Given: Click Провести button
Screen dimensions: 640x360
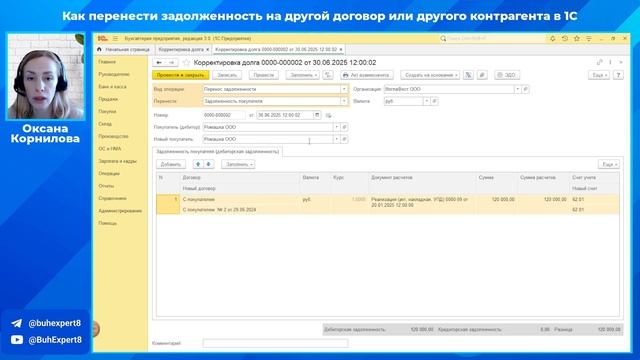Looking at the screenshot, I should tap(264, 75).
